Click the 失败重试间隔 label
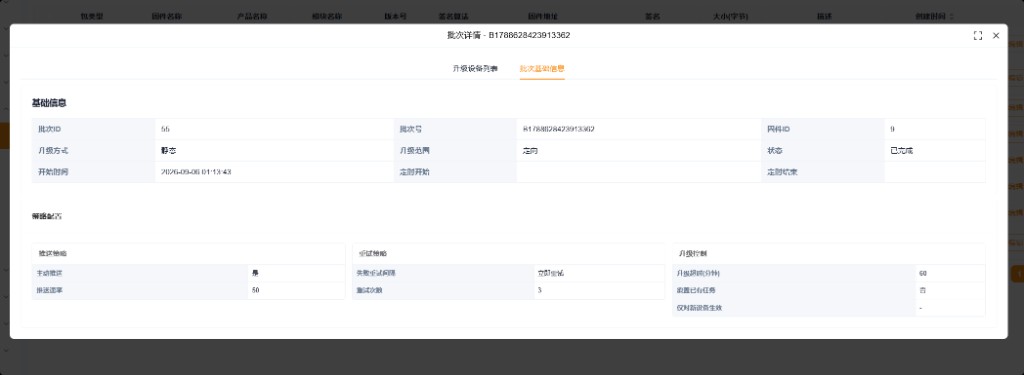 coord(376,273)
